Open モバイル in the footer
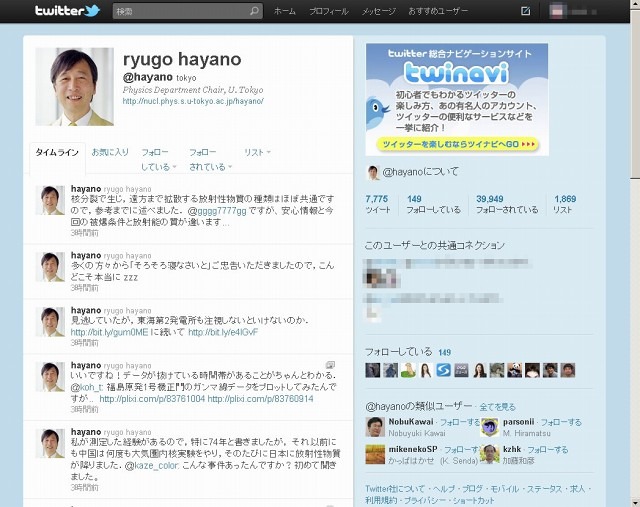640x507 pixels. click(x=504, y=489)
